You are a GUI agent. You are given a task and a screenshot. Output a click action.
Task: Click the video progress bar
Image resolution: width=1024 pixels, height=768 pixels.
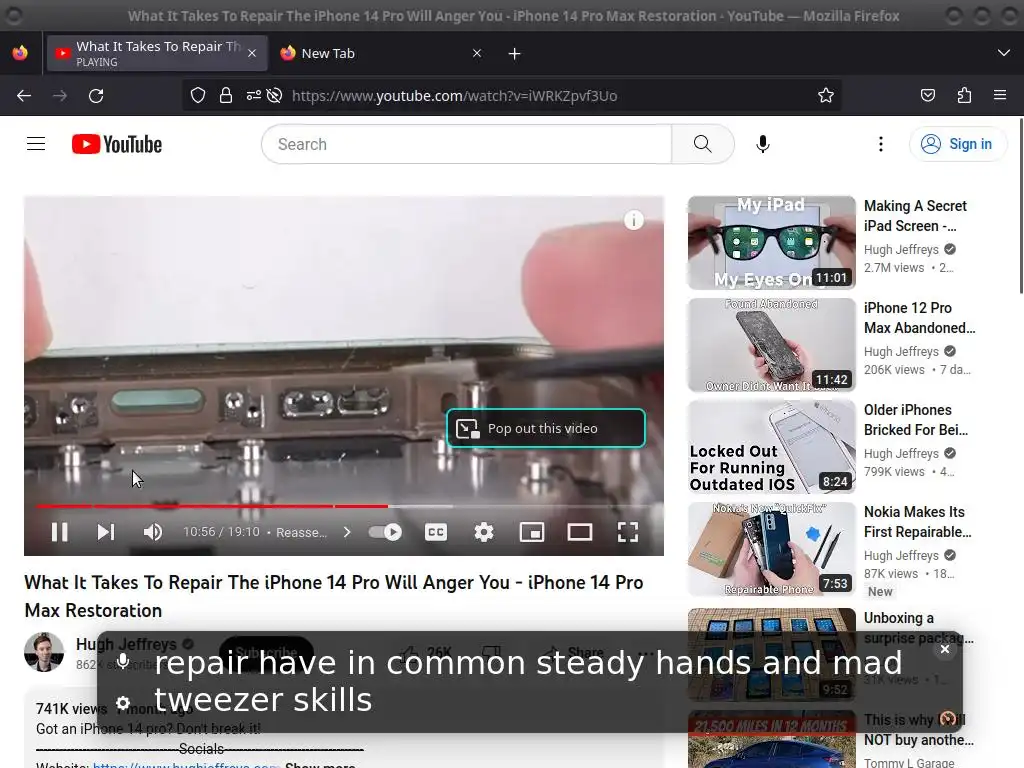coord(344,506)
